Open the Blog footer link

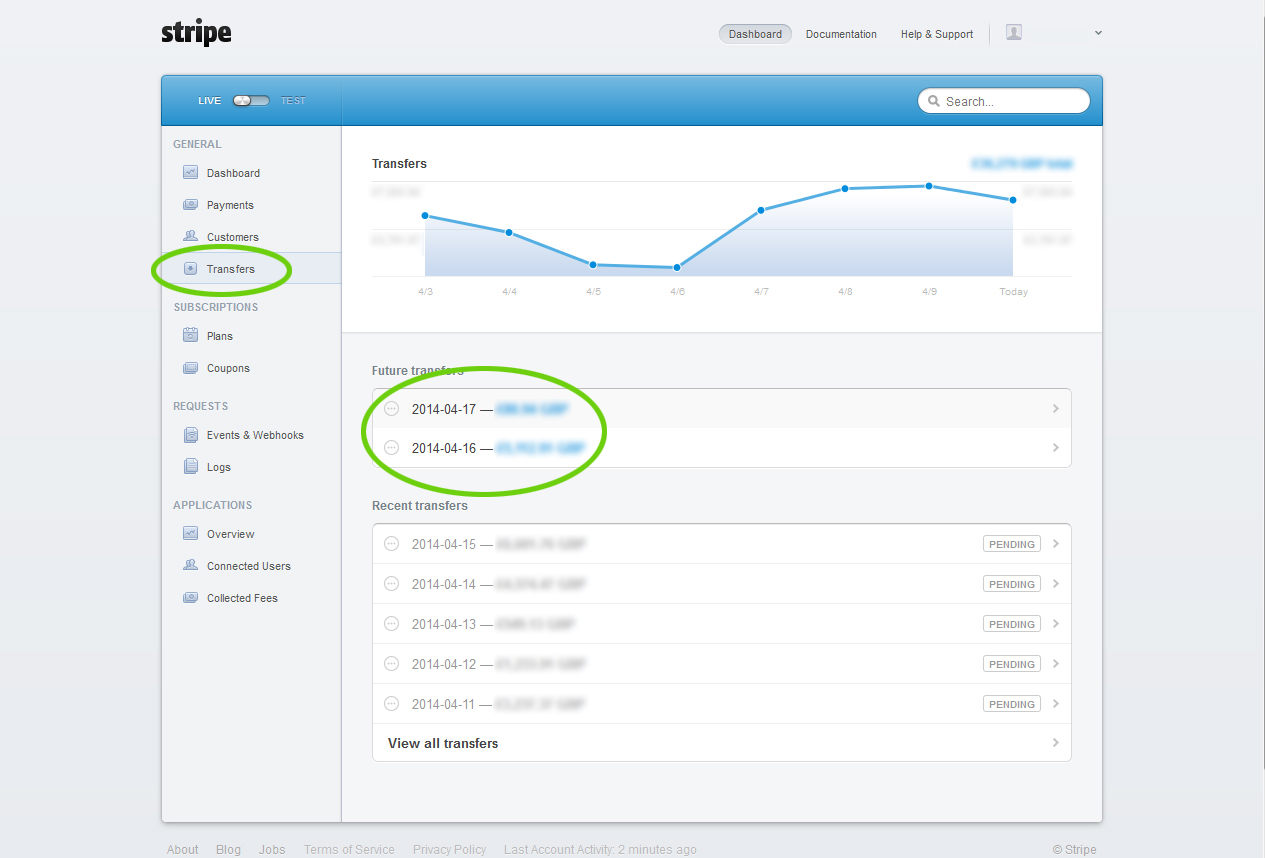[x=228, y=850]
